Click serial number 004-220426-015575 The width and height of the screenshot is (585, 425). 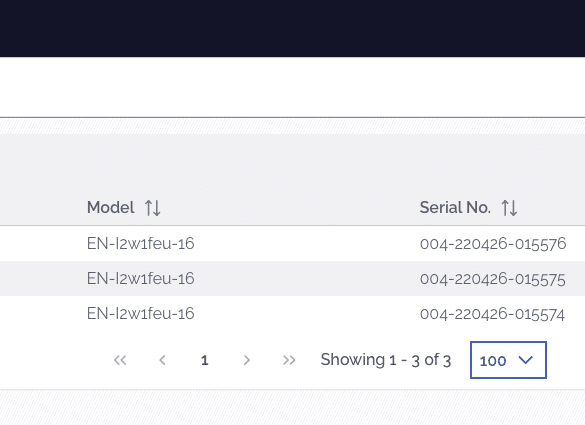492,279
